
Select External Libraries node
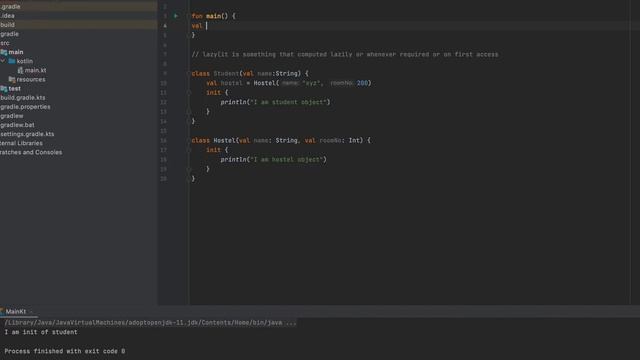click(x=21, y=143)
